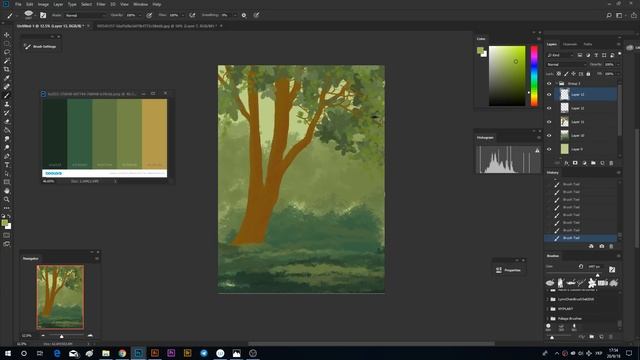Select the Eyedropper tool
The image size is (640, 360).
click(x=7, y=78)
